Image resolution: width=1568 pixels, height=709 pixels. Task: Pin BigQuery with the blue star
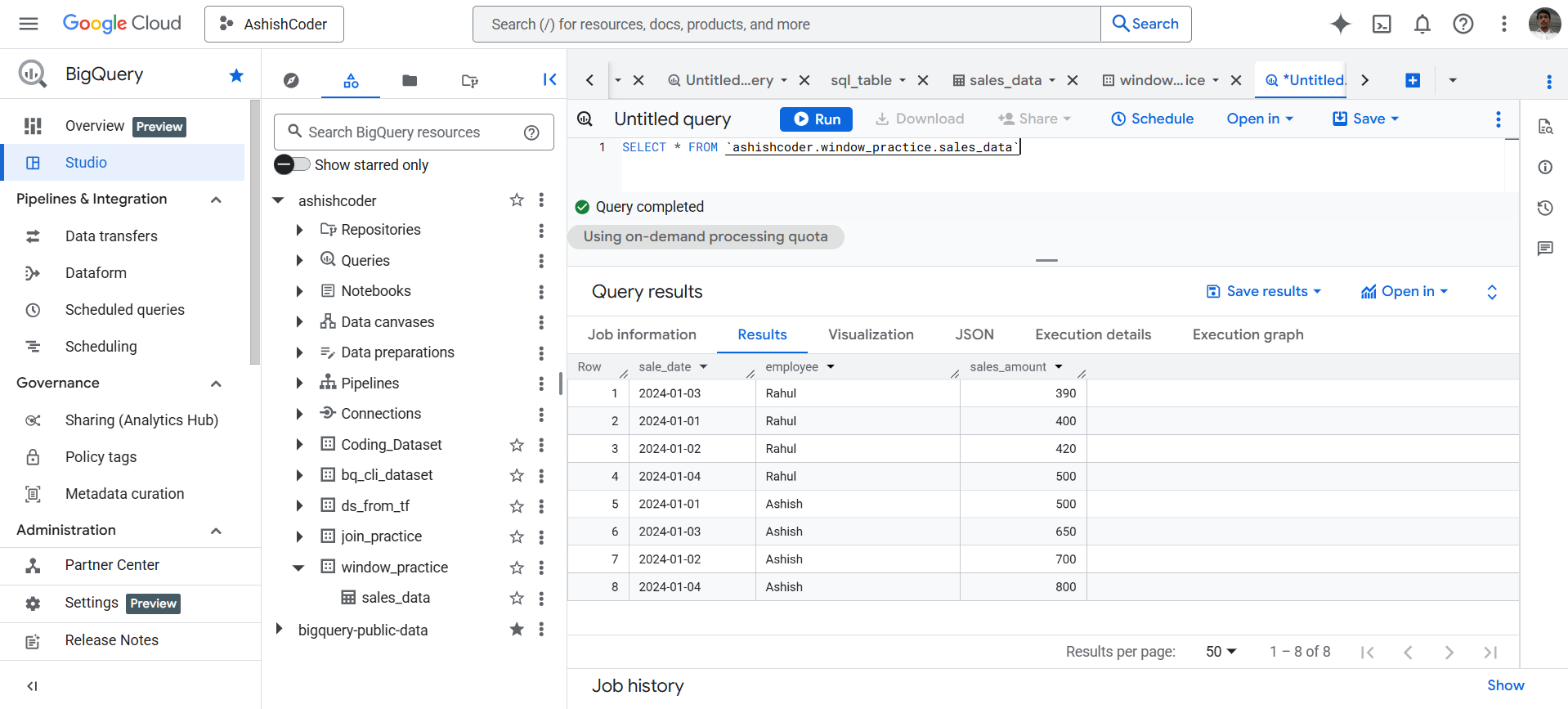click(x=236, y=75)
